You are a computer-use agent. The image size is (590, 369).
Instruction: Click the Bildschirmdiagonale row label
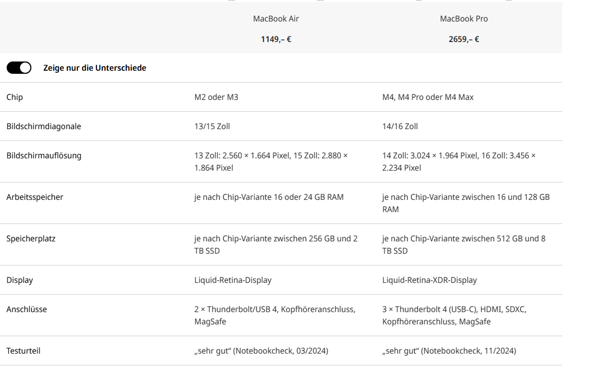pos(44,126)
